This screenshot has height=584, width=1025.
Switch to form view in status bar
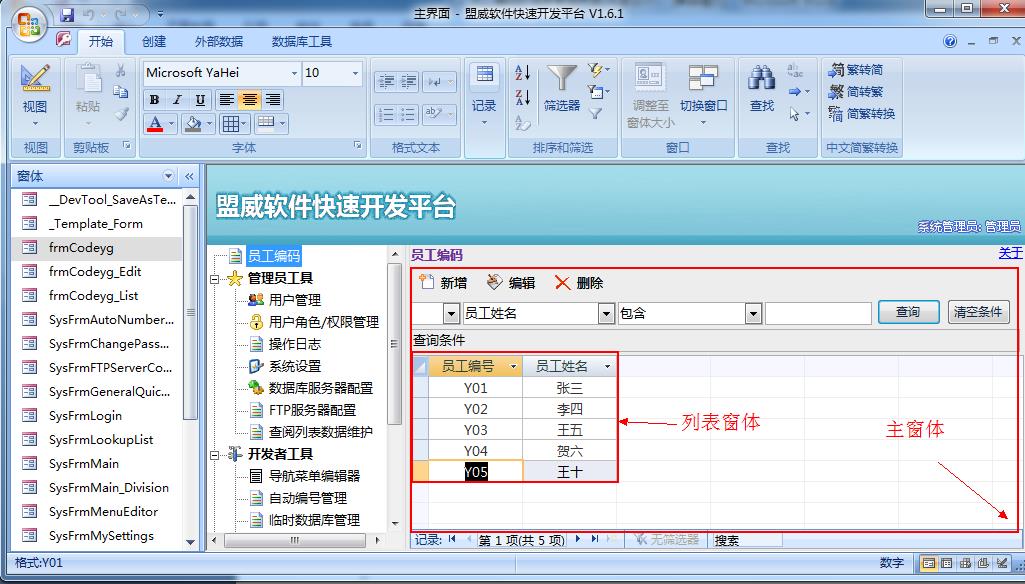click(x=928, y=563)
